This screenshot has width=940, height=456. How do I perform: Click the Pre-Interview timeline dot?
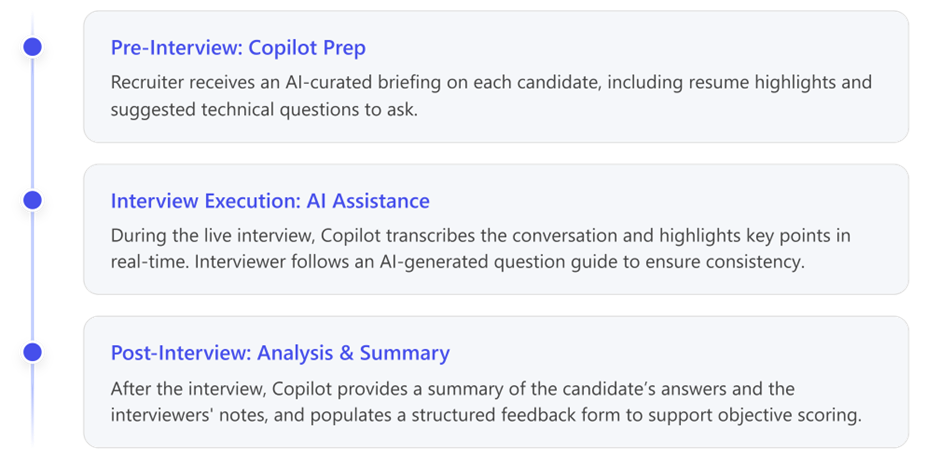pyautogui.click(x=32, y=47)
